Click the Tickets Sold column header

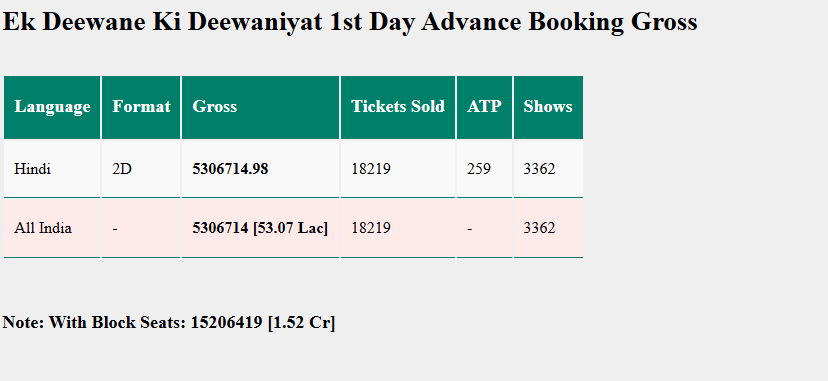[398, 107]
